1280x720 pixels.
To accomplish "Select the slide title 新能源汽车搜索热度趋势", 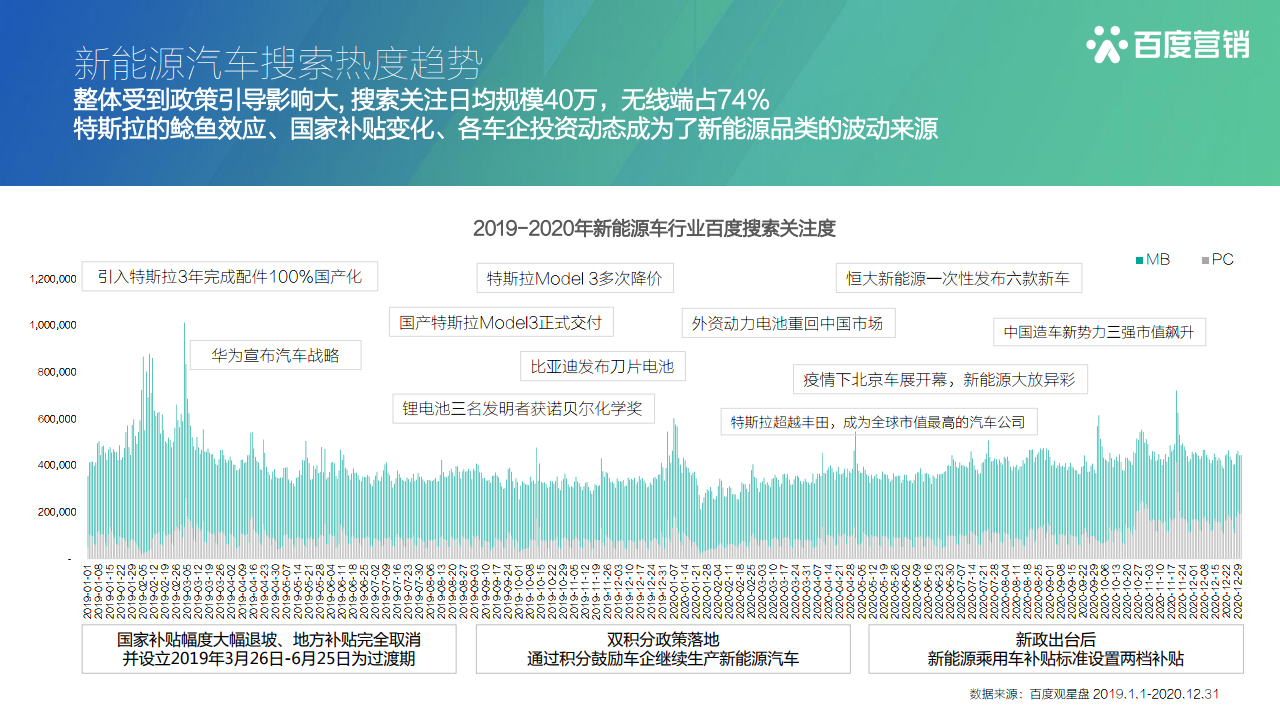I will pyautogui.click(x=278, y=64).
